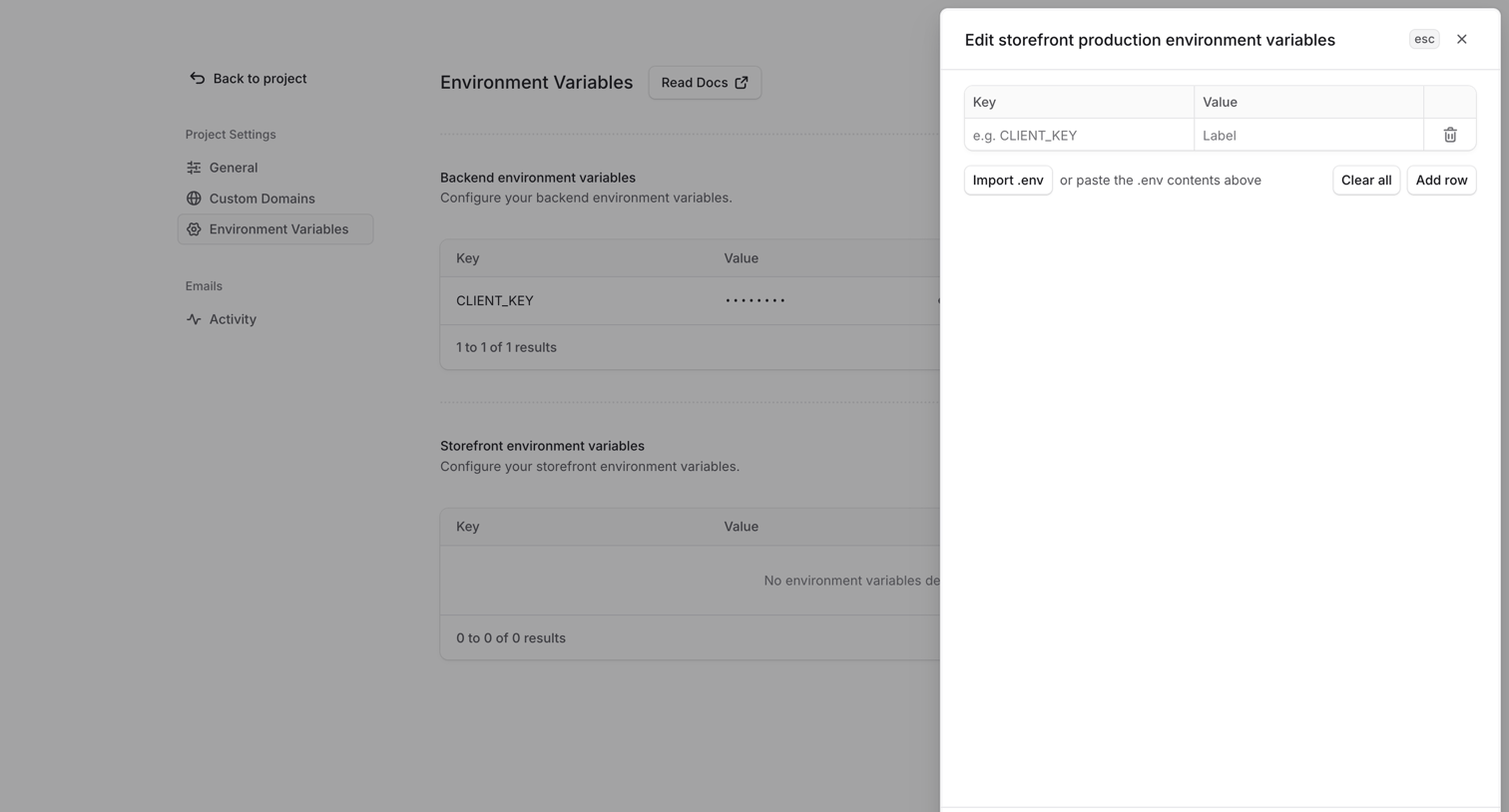This screenshot has width=1509, height=812.
Task: Select the CLIENT_KEY cell in backend table
Action: point(495,300)
